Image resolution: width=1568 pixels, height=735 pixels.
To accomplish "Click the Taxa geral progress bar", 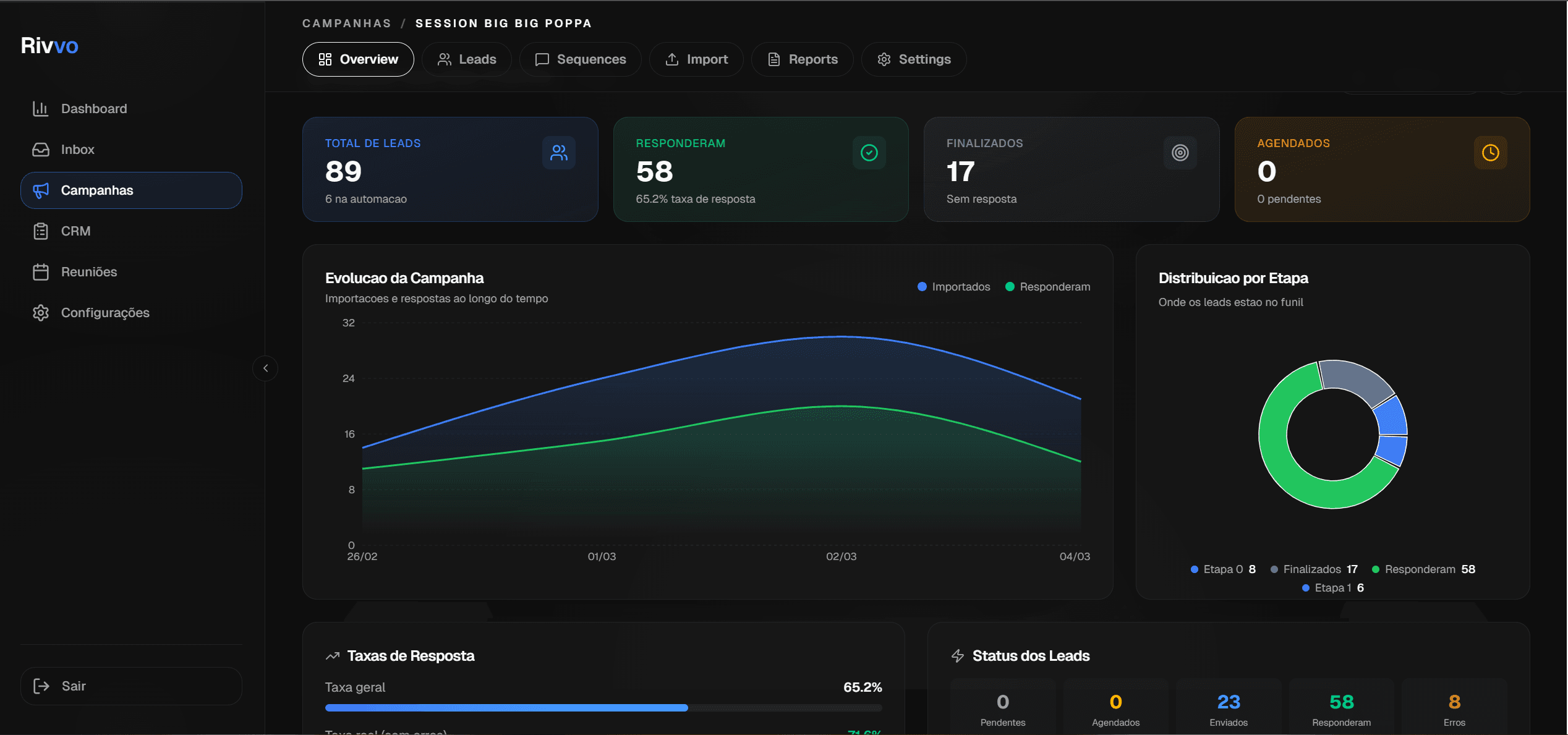I will pyautogui.click(x=603, y=708).
